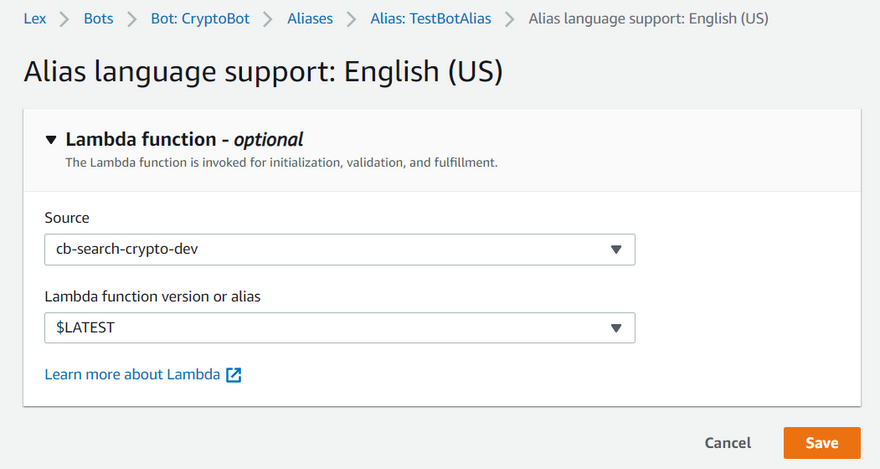Image resolution: width=880 pixels, height=469 pixels.
Task: Click the Source field label
Action: pos(67,217)
